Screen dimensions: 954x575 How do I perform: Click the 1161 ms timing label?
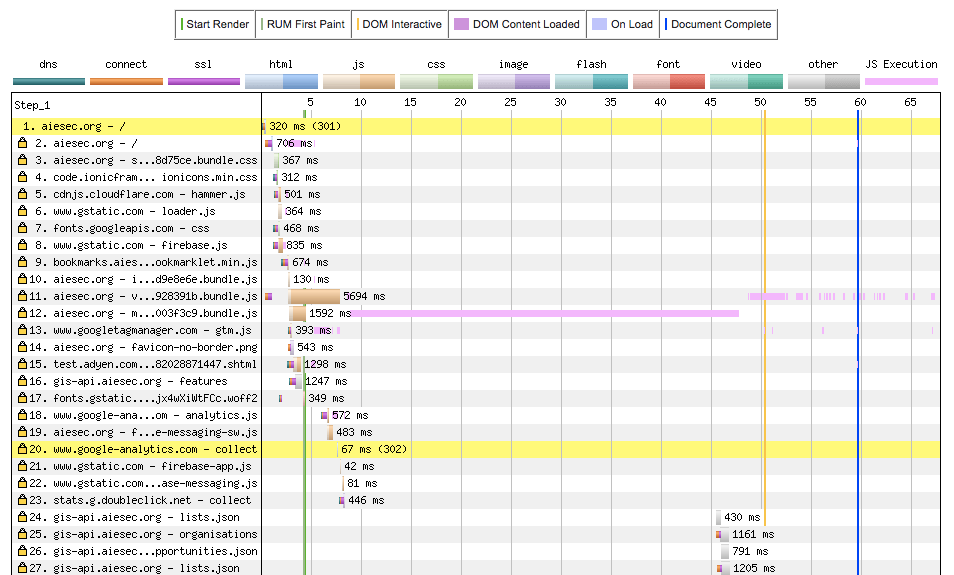(753, 534)
